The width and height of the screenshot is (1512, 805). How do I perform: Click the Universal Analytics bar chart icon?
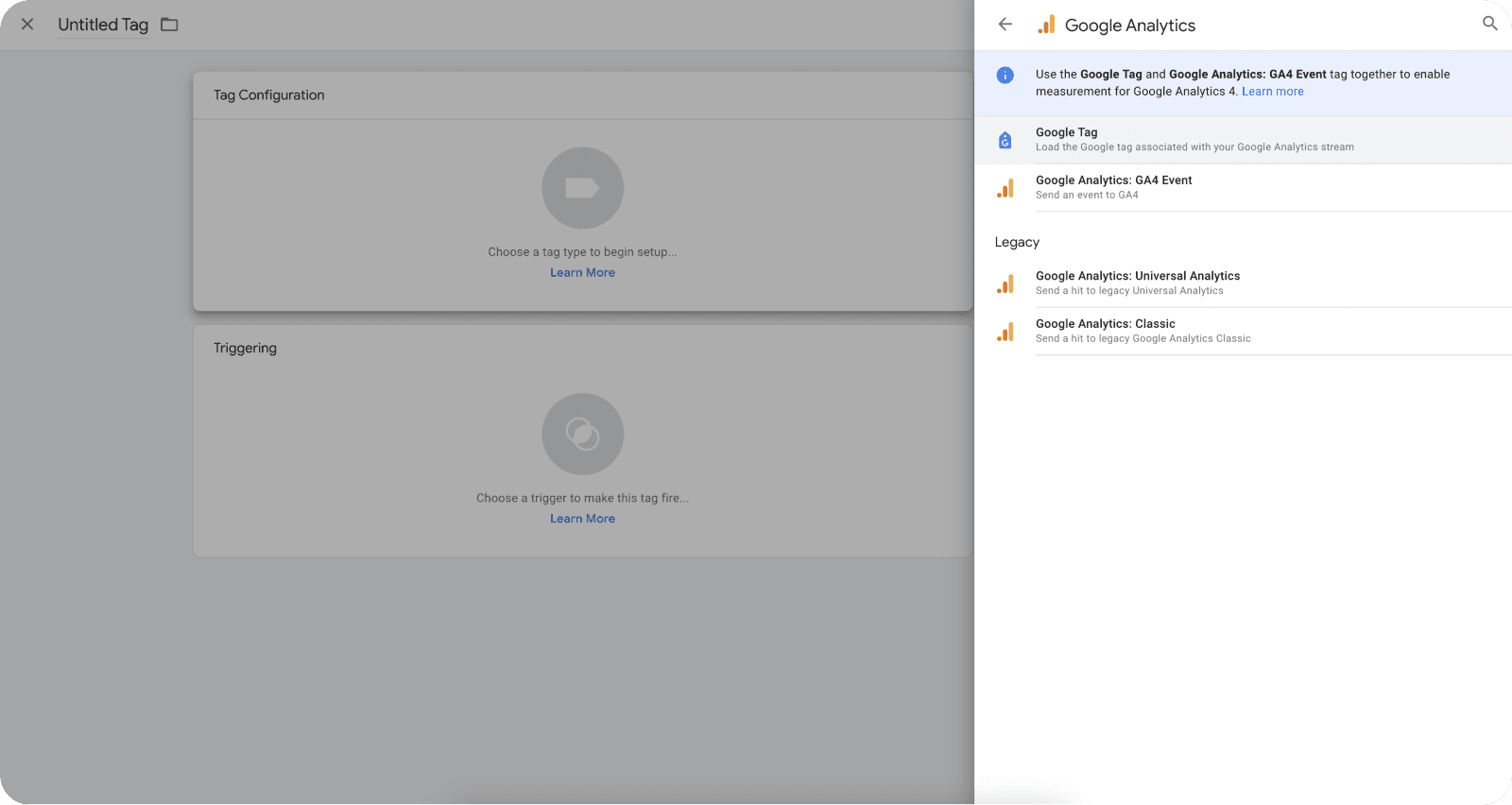1005,283
